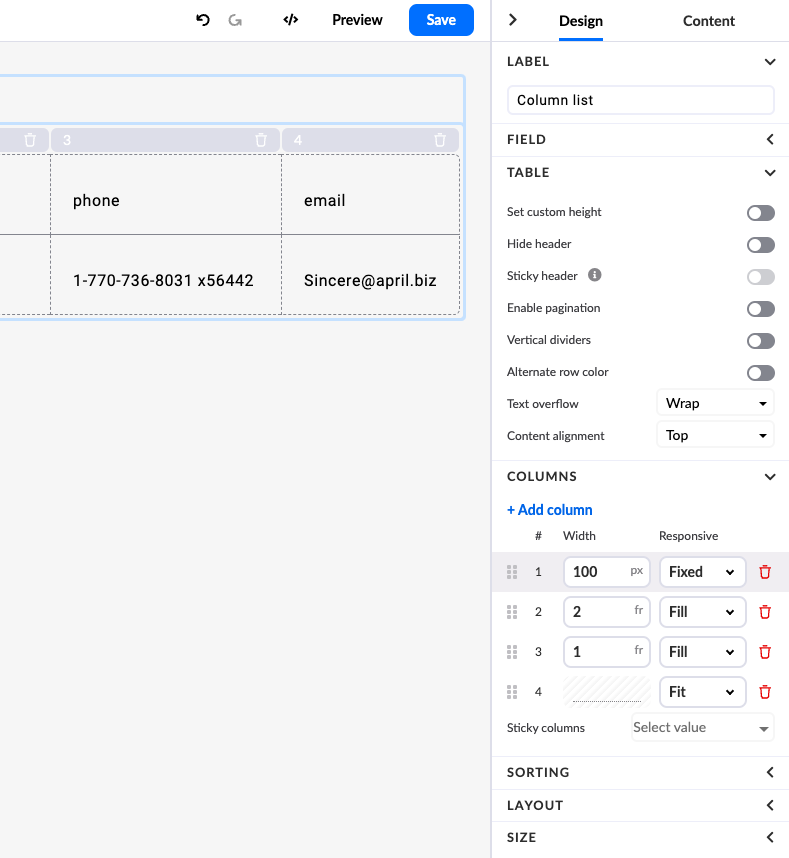Open the code editor icon
Screen dimensions: 789x858
(291, 20)
